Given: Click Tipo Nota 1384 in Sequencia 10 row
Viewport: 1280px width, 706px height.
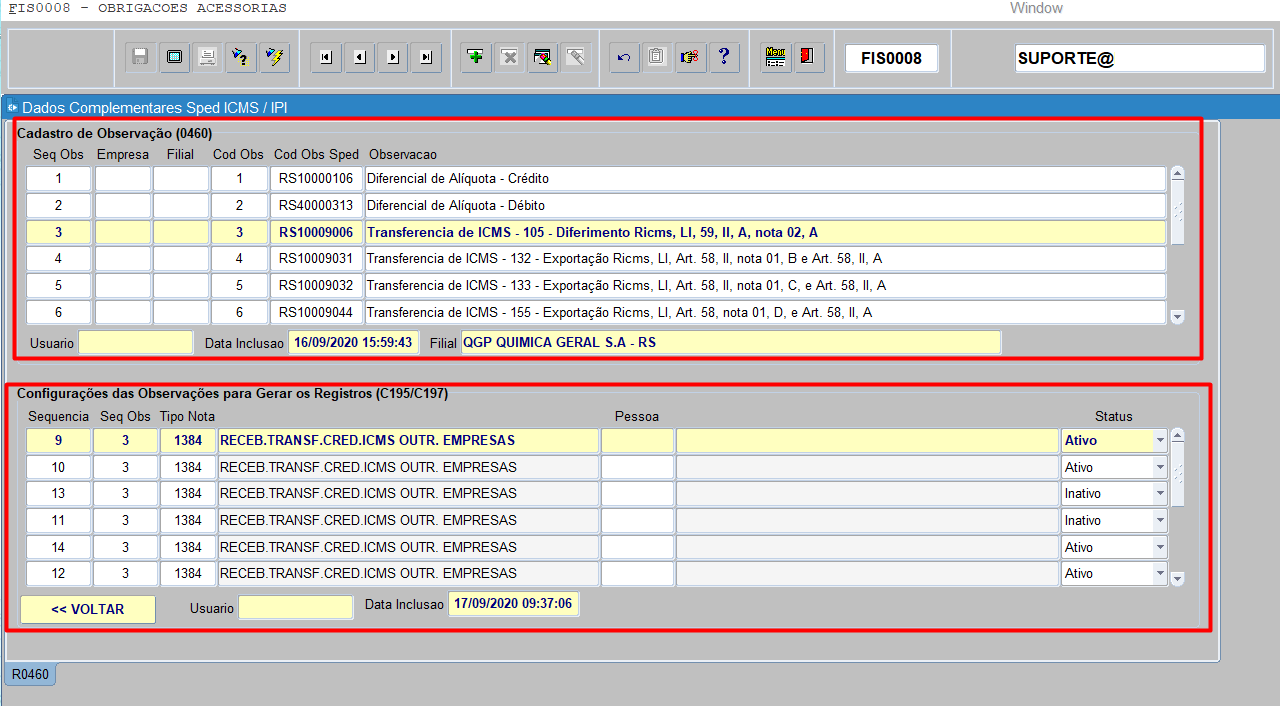Looking at the screenshot, I should 188,467.
